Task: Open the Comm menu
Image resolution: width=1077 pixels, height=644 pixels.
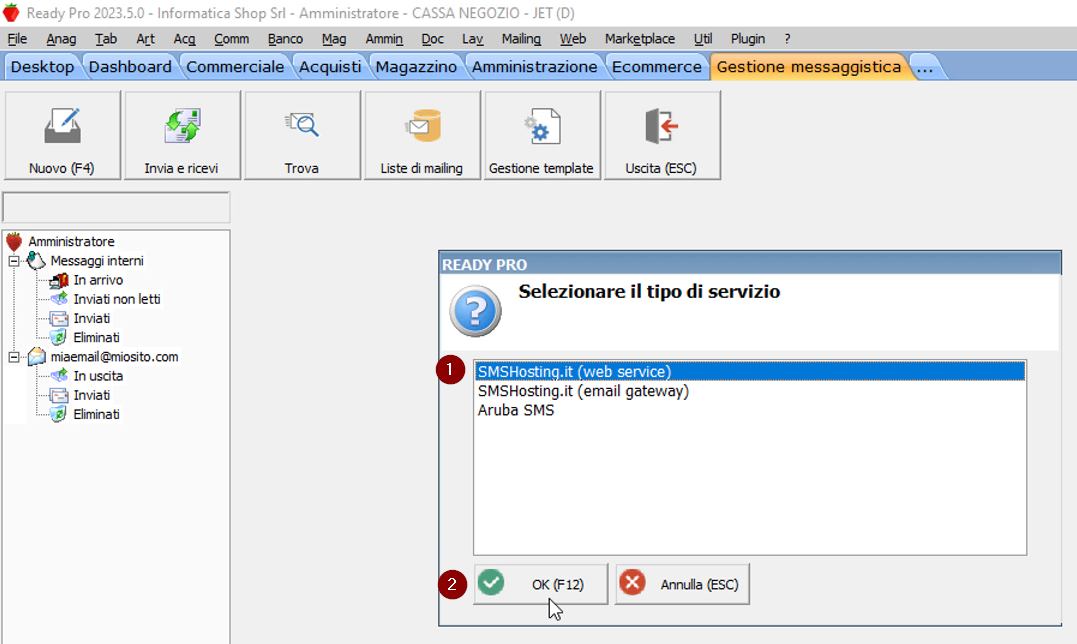Action: pos(231,39)
